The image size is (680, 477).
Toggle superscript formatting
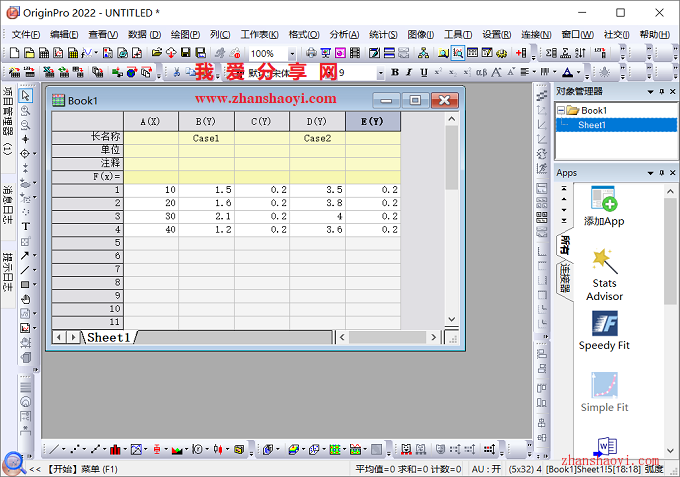tap(438, 72)
